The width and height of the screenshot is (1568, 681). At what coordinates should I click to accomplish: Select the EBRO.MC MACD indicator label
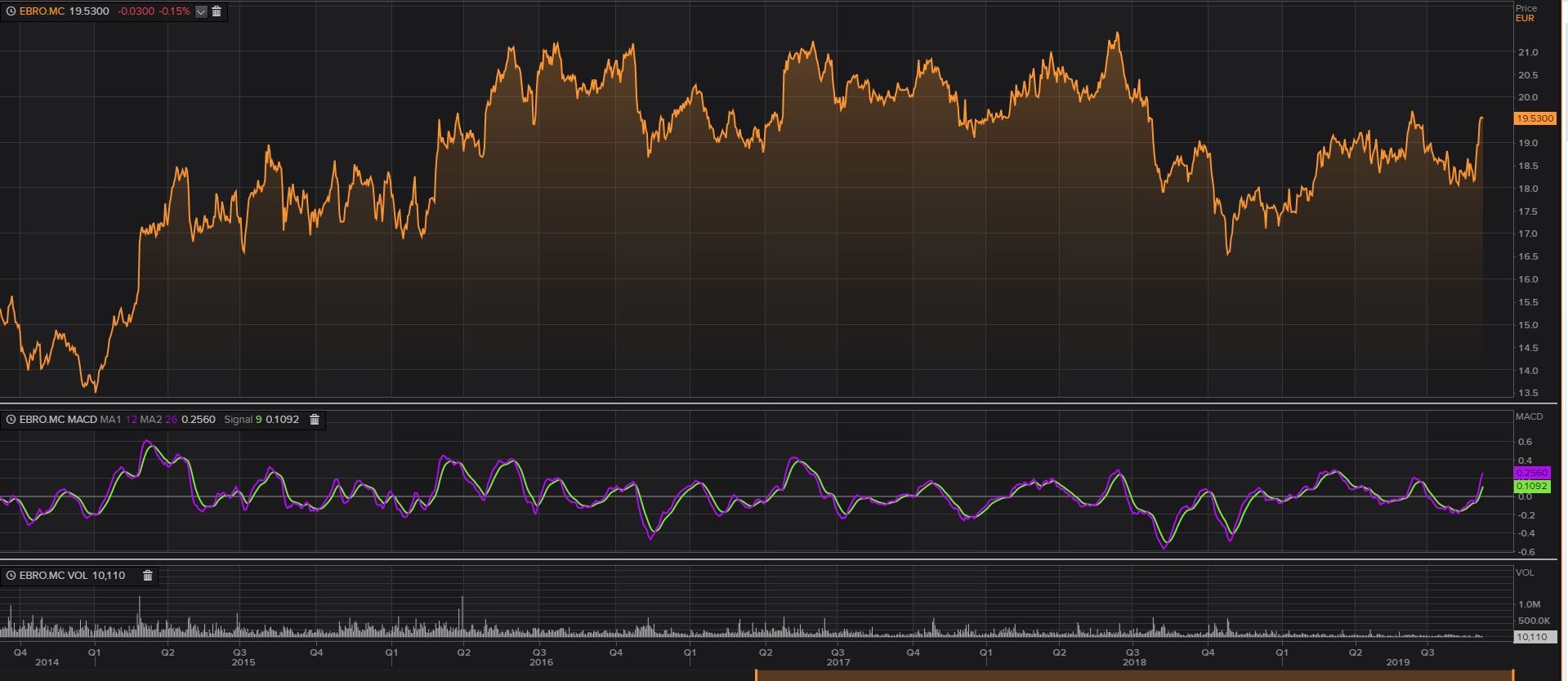pyautogui.click(x=57, y=420)
